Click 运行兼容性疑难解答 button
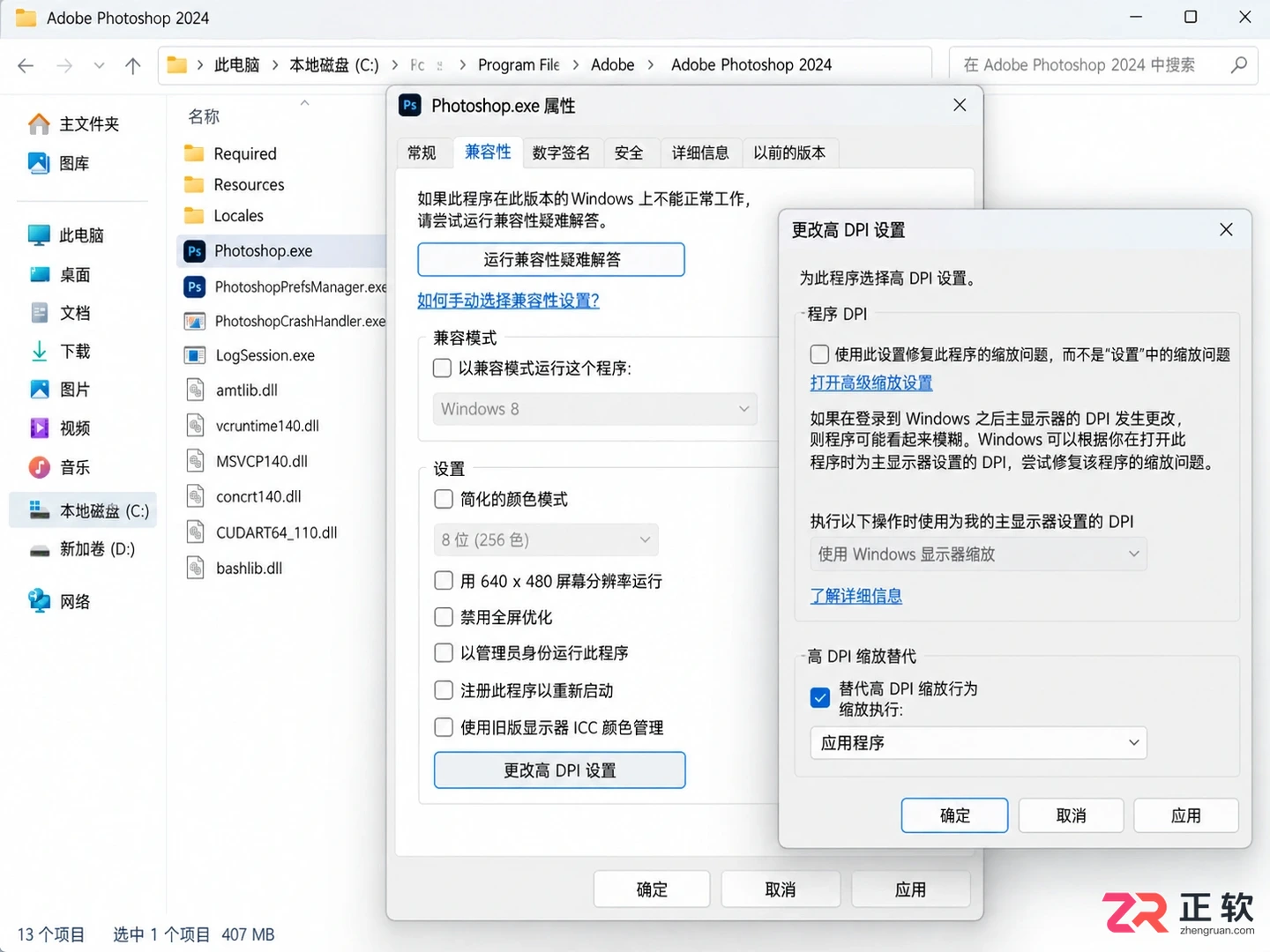 [x=551, y=259]
